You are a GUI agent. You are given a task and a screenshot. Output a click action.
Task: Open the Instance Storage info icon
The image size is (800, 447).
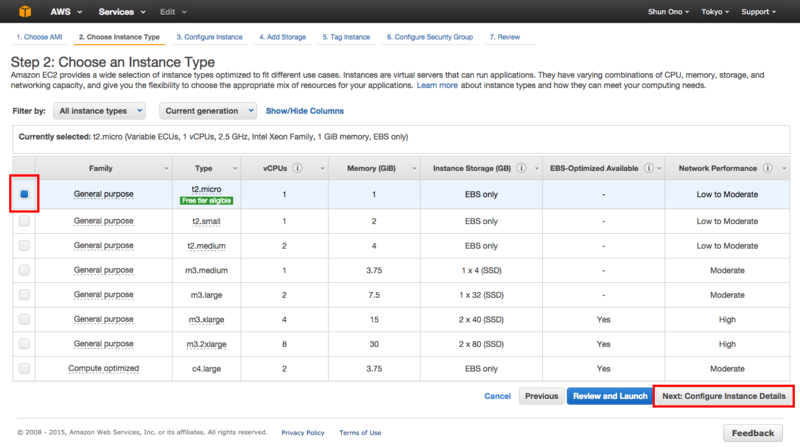pos(521,168)
